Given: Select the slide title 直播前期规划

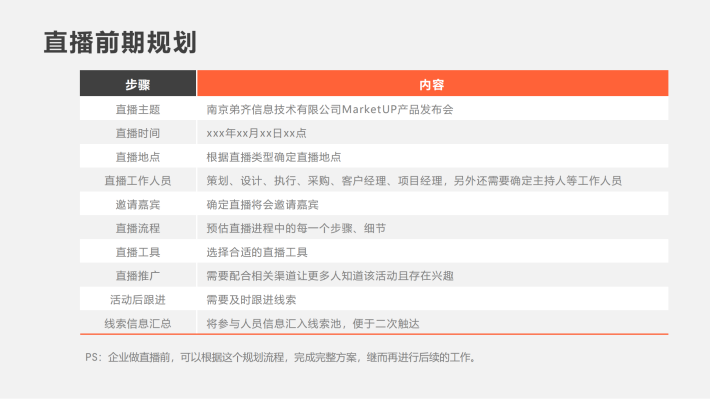Looking at the screenshot, I should [120, 43].
